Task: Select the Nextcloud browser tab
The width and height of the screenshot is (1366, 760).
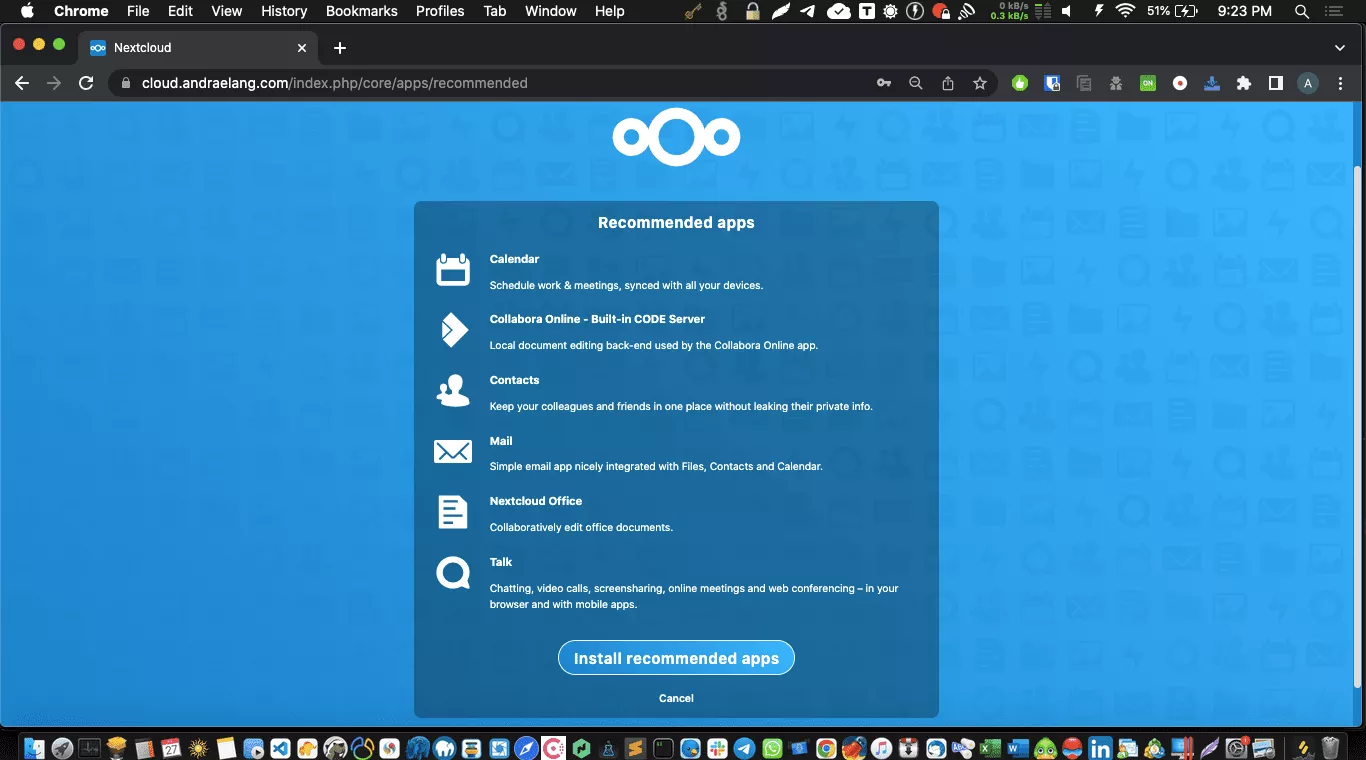Action: [198, 47]
